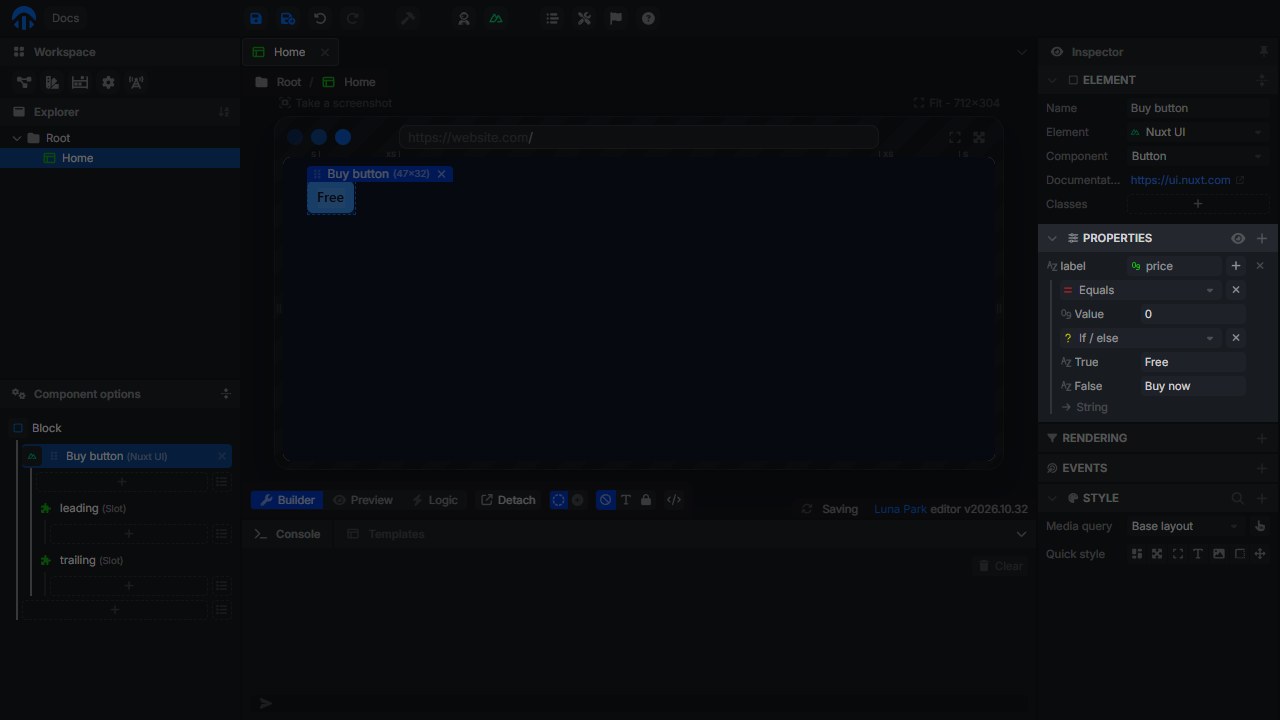Click the hammer build icon

tap(408, 18)
